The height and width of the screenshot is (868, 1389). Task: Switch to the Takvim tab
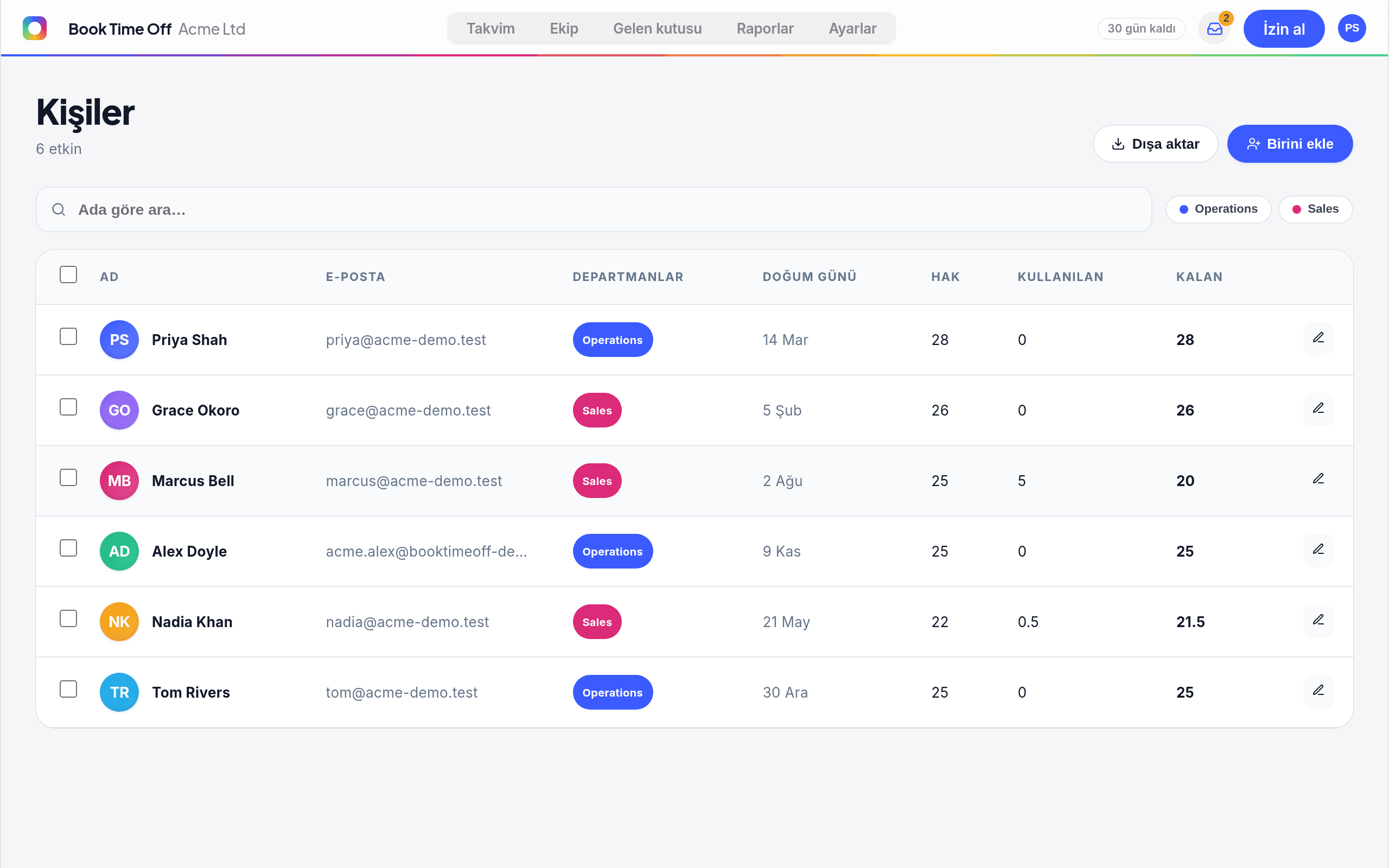[x=490, y=29]
